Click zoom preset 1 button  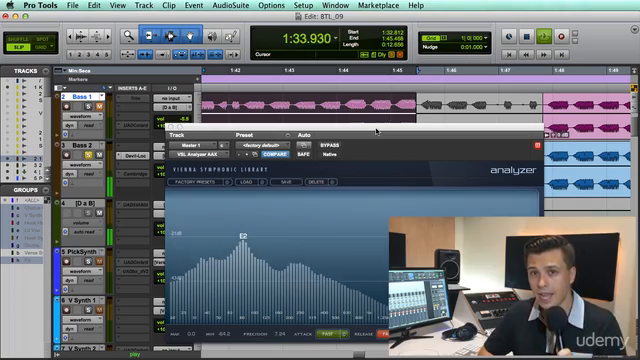(x=71, y=54)
